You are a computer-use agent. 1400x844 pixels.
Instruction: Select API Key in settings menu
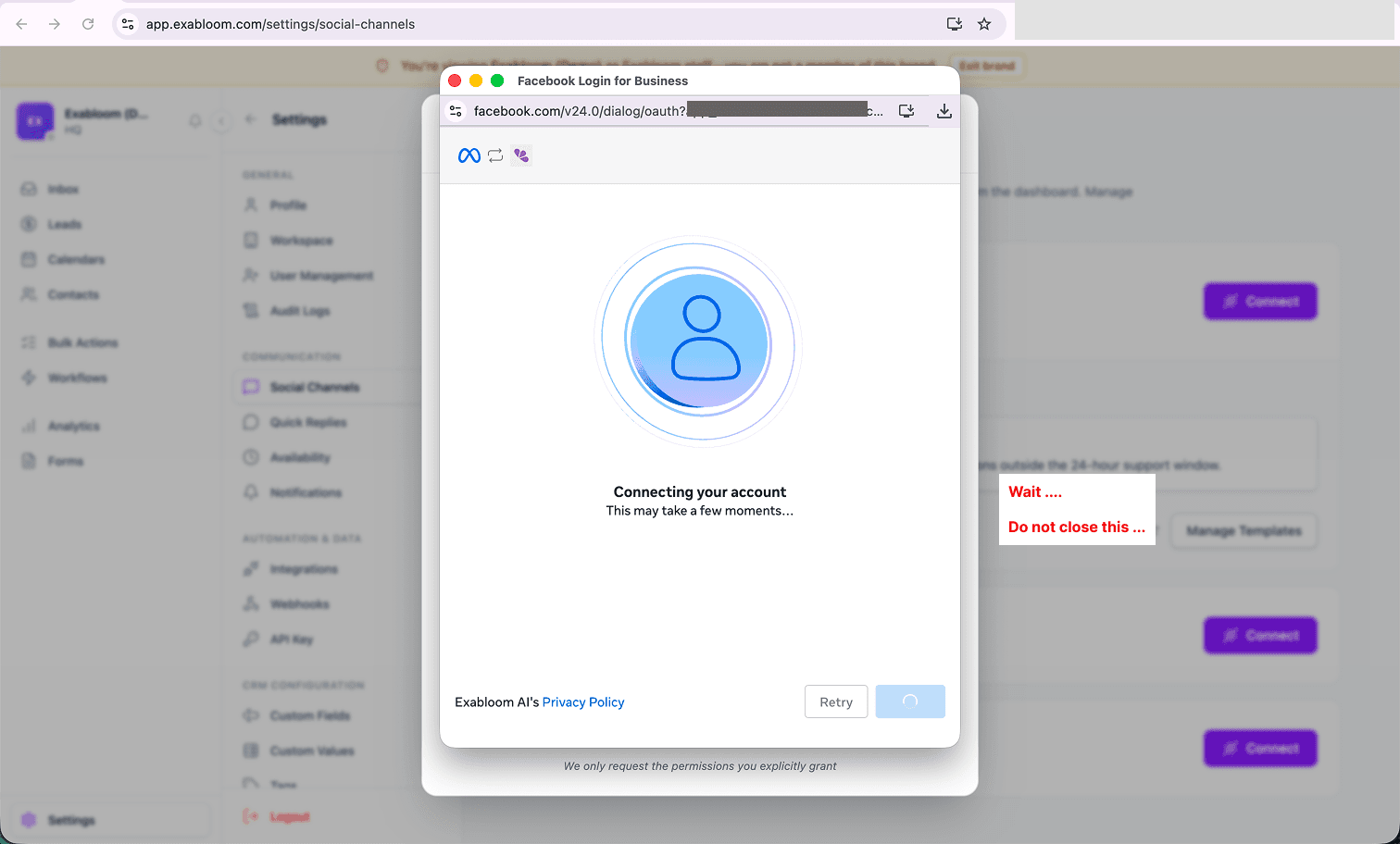pyautogui.click(x=291, y=639)
